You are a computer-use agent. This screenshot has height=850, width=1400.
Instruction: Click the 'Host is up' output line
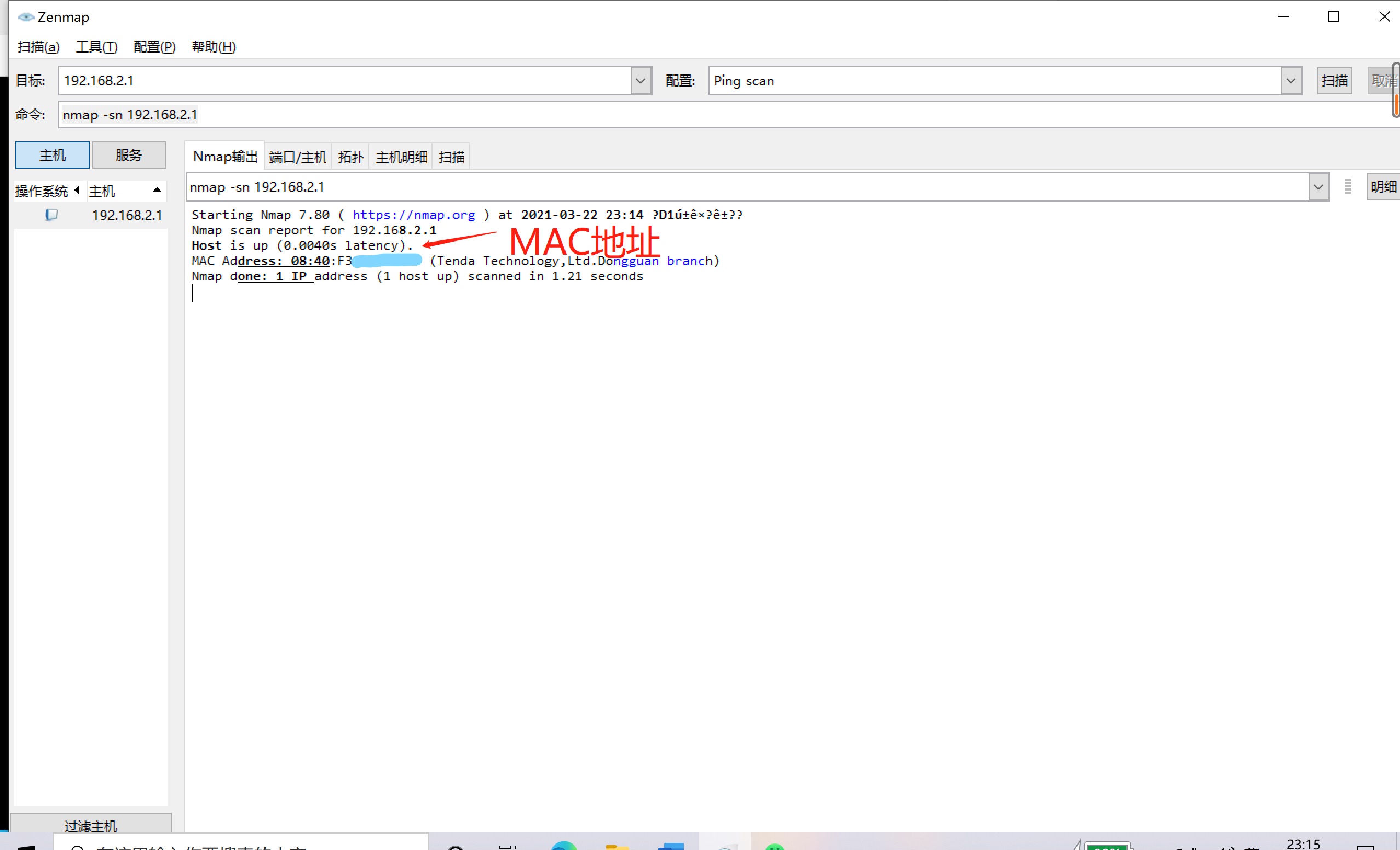point(302,245)
